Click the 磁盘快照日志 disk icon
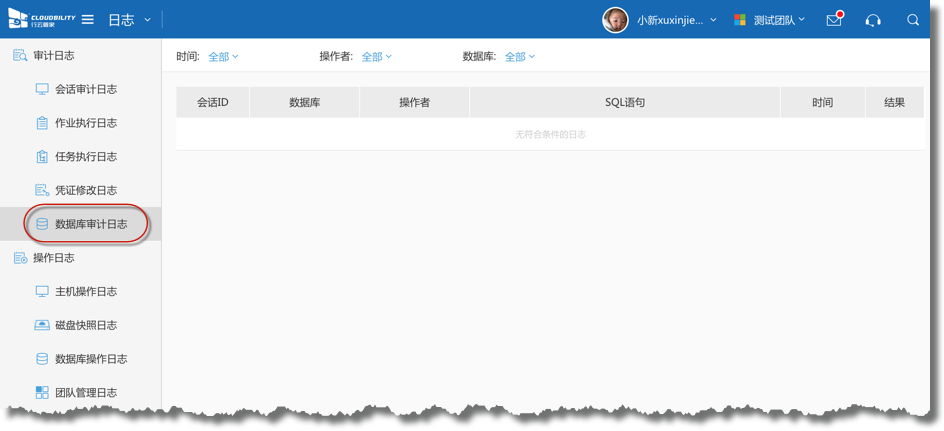Screen dimensions: 944x431 tap(42, 325)
